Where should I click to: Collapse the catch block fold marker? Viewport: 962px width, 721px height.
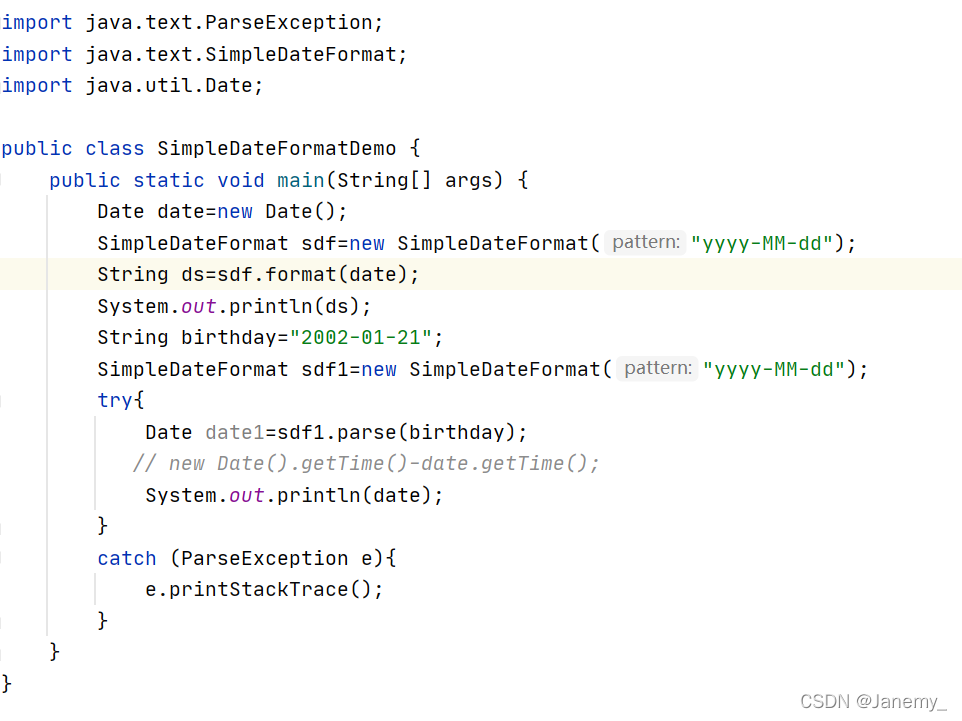1,558
